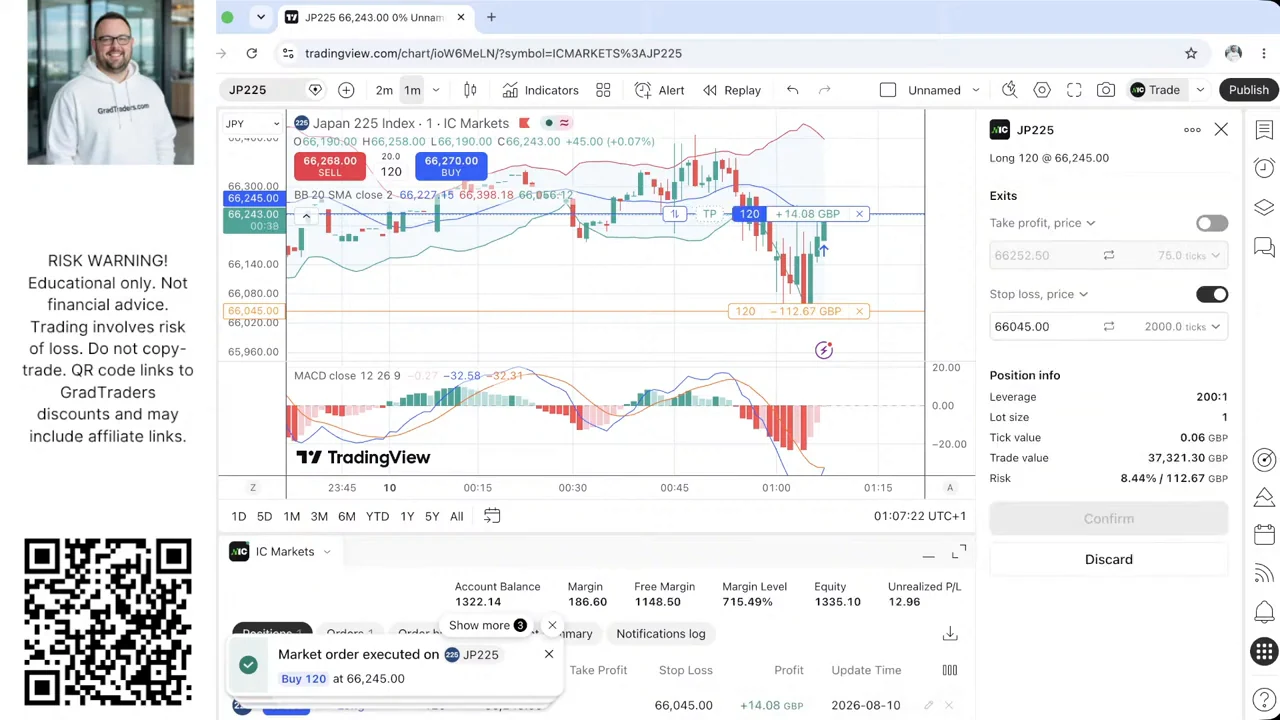
Task: Switch to the 2m interval
Action: pos(384,90)
